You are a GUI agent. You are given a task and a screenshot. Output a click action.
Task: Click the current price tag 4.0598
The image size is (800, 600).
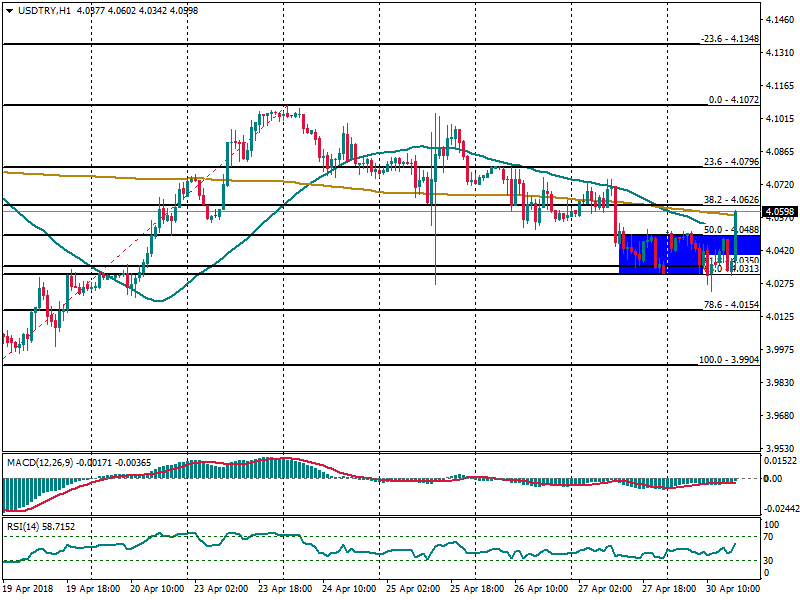779,211
